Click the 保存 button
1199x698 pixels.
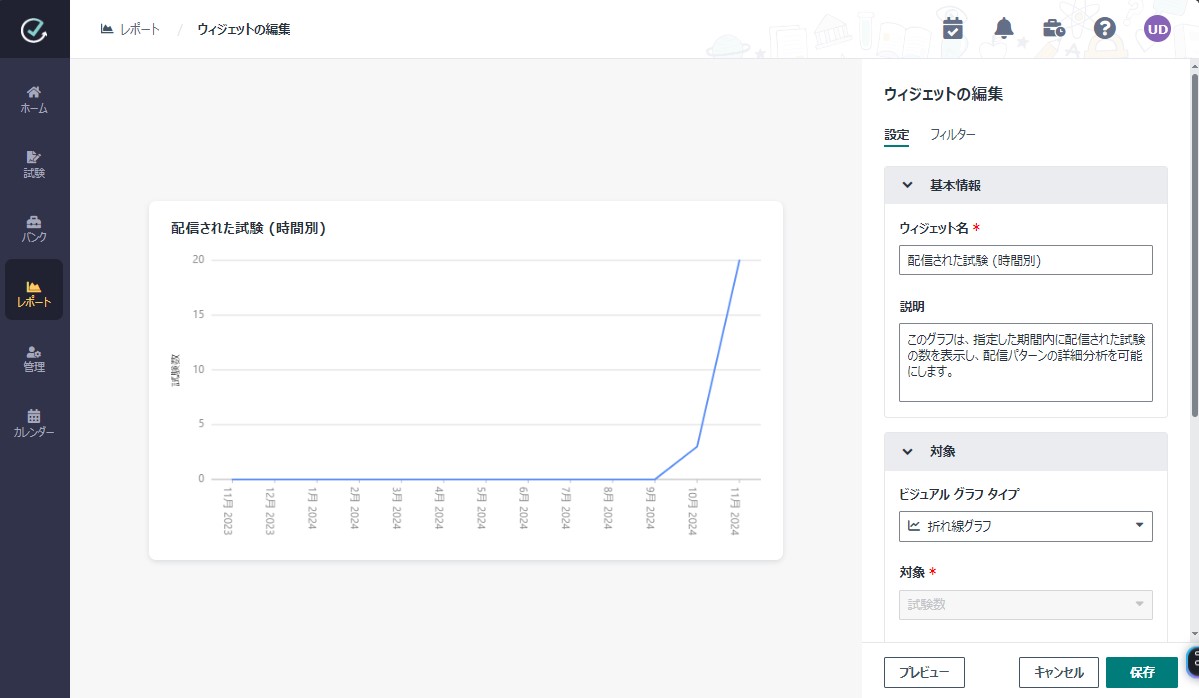click(1141, 672)
